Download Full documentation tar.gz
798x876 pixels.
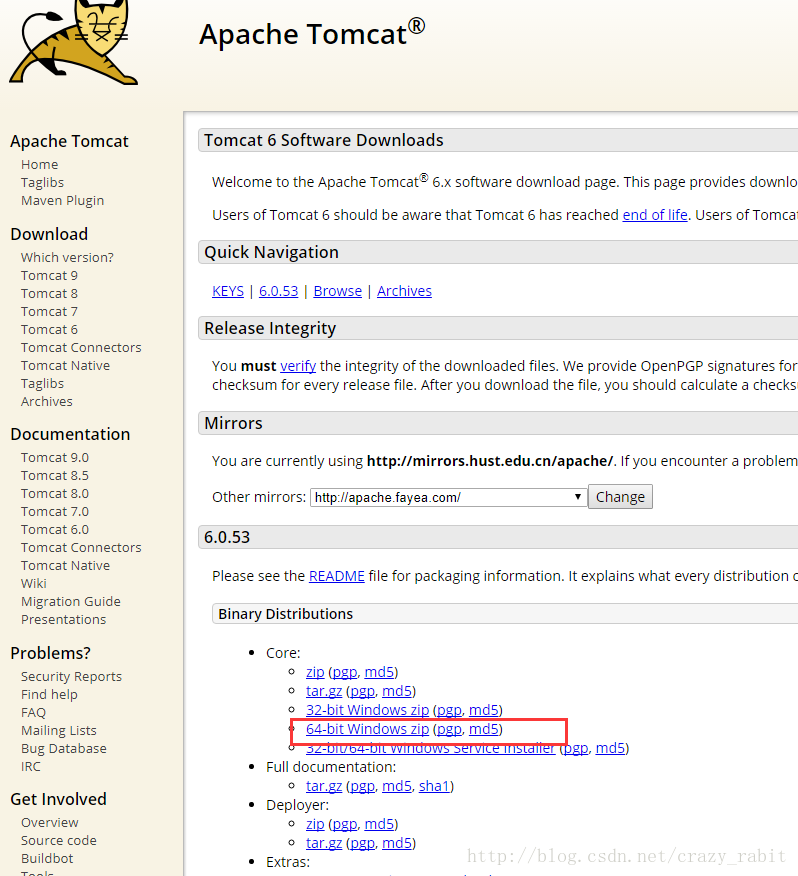point(324,786)
